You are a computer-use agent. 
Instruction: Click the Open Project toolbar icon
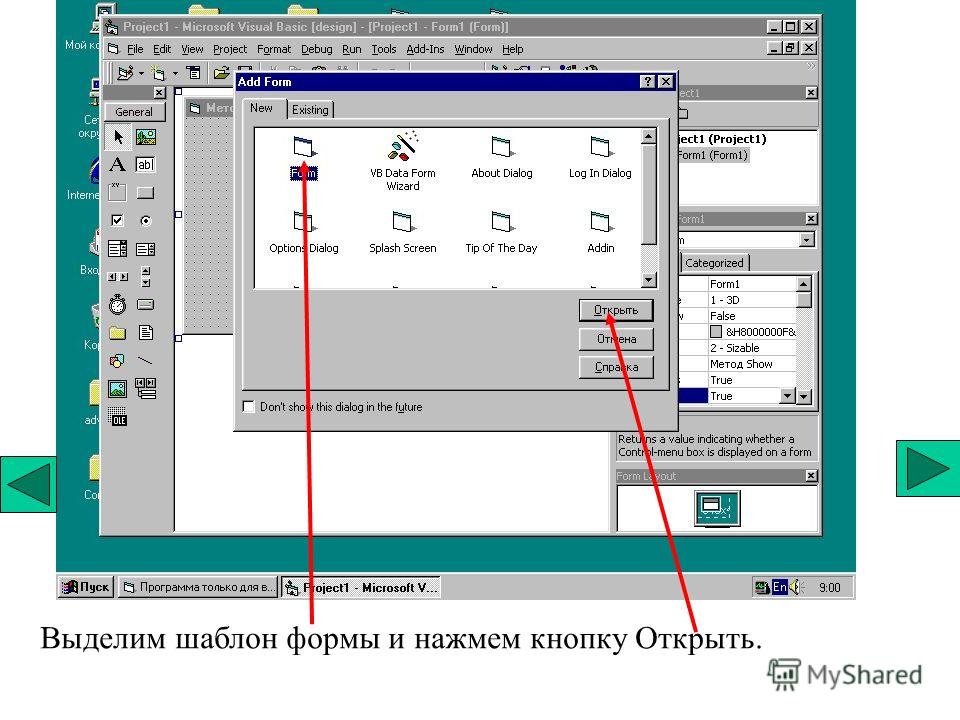(x=221, y=73)
